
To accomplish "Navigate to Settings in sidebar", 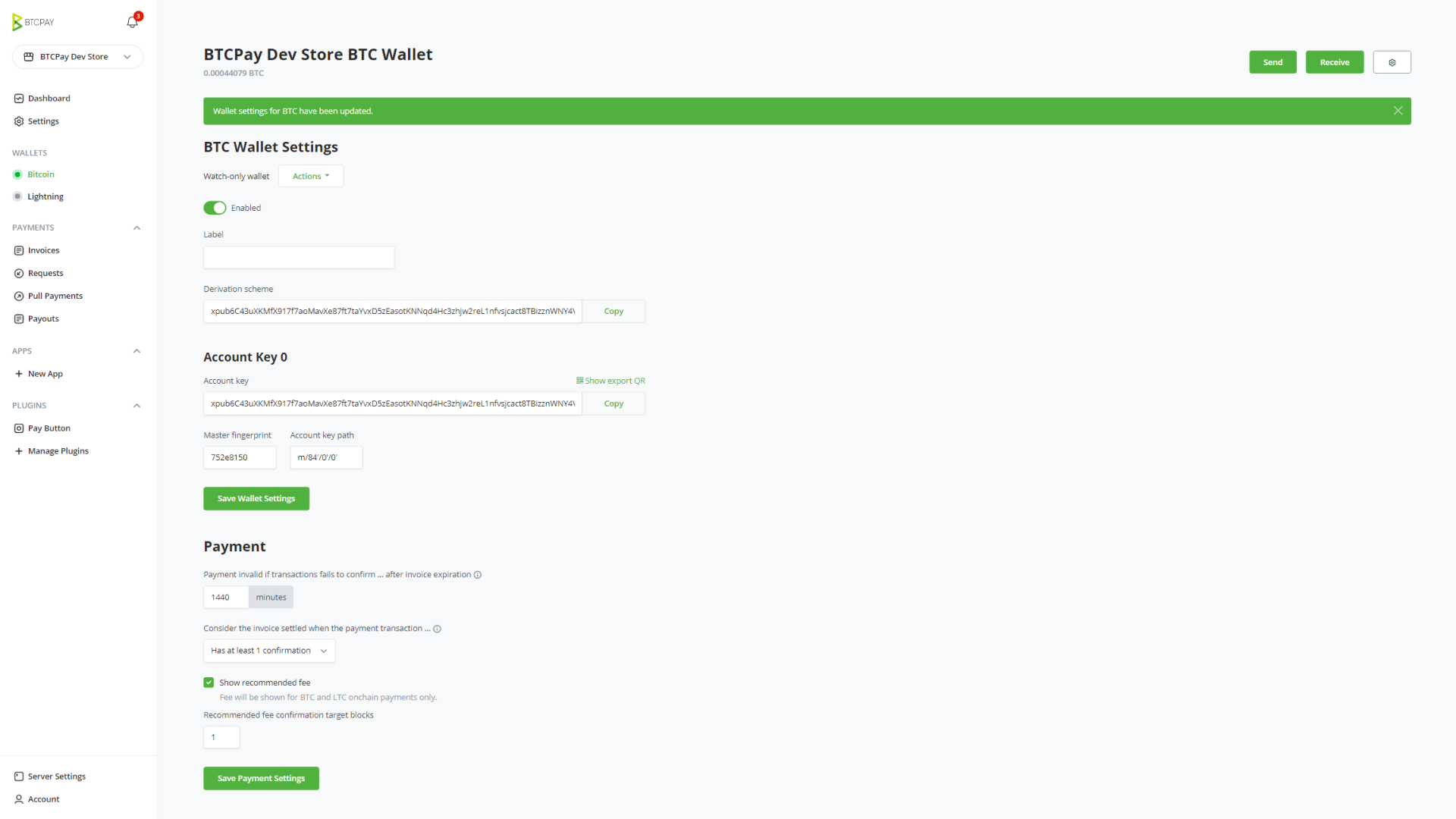I will coord(42,120).
